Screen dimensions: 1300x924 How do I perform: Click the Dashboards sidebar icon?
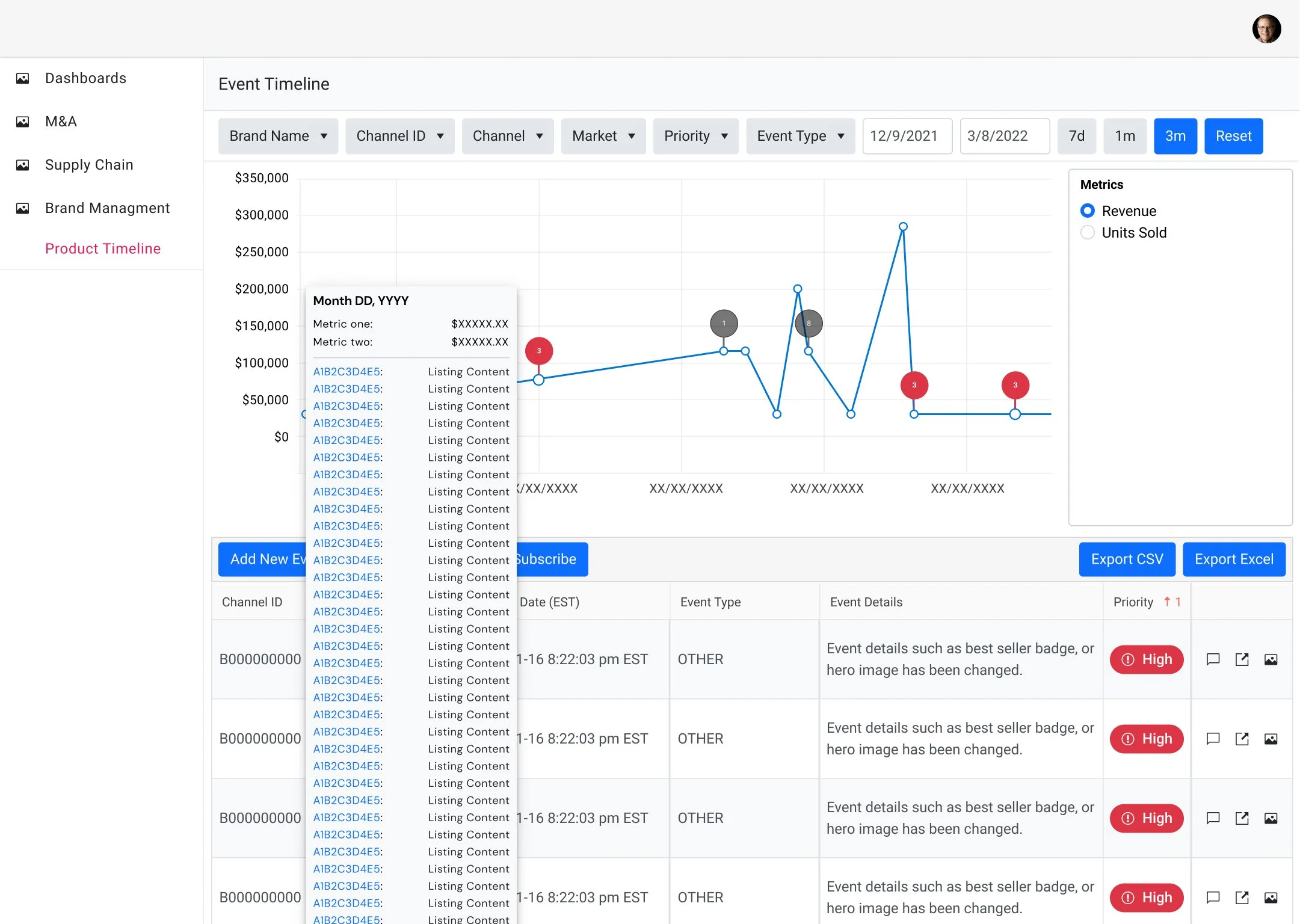22,78
